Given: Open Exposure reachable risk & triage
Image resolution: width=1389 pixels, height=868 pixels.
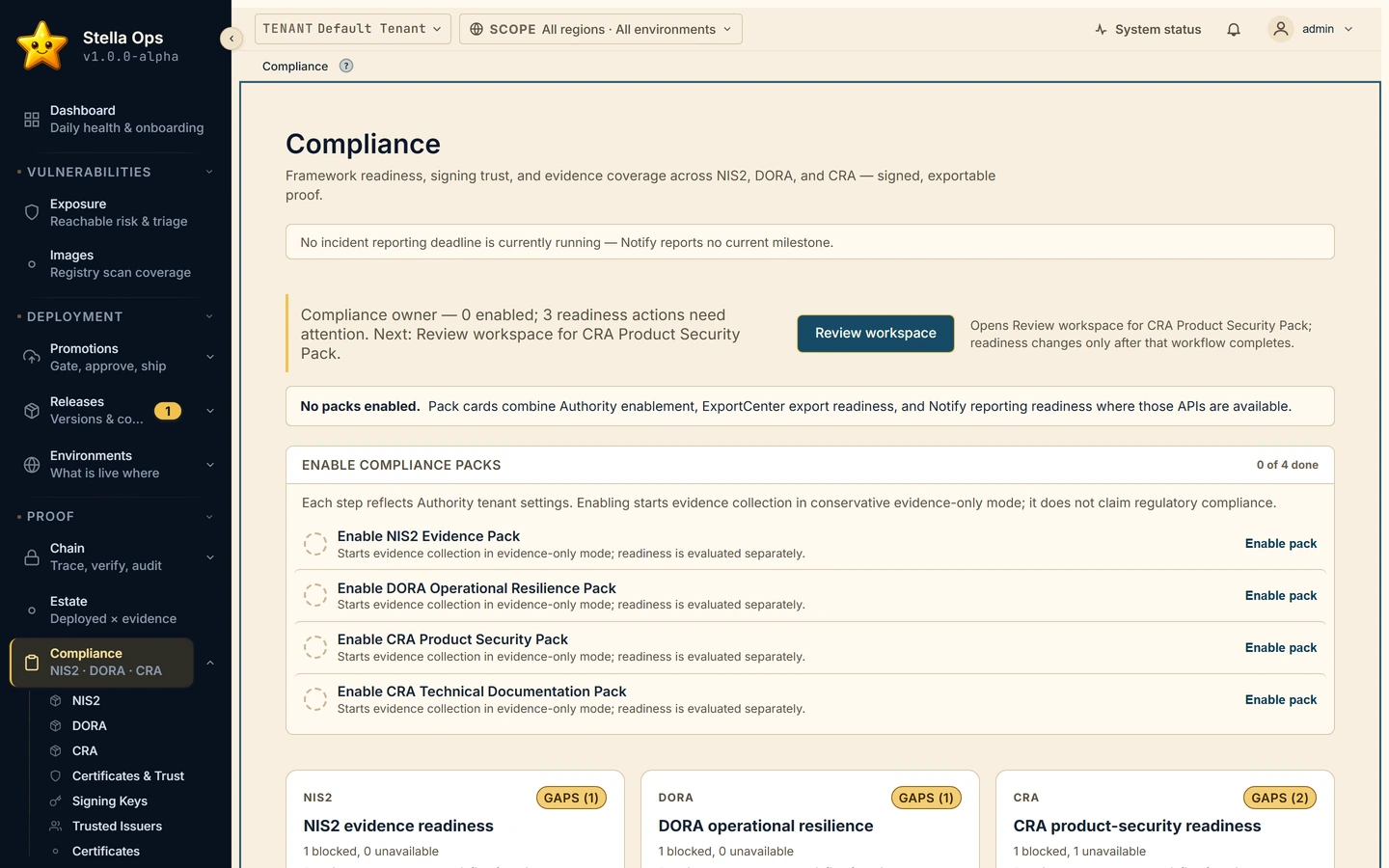Looking at the screenshot, I should [116, 212].
